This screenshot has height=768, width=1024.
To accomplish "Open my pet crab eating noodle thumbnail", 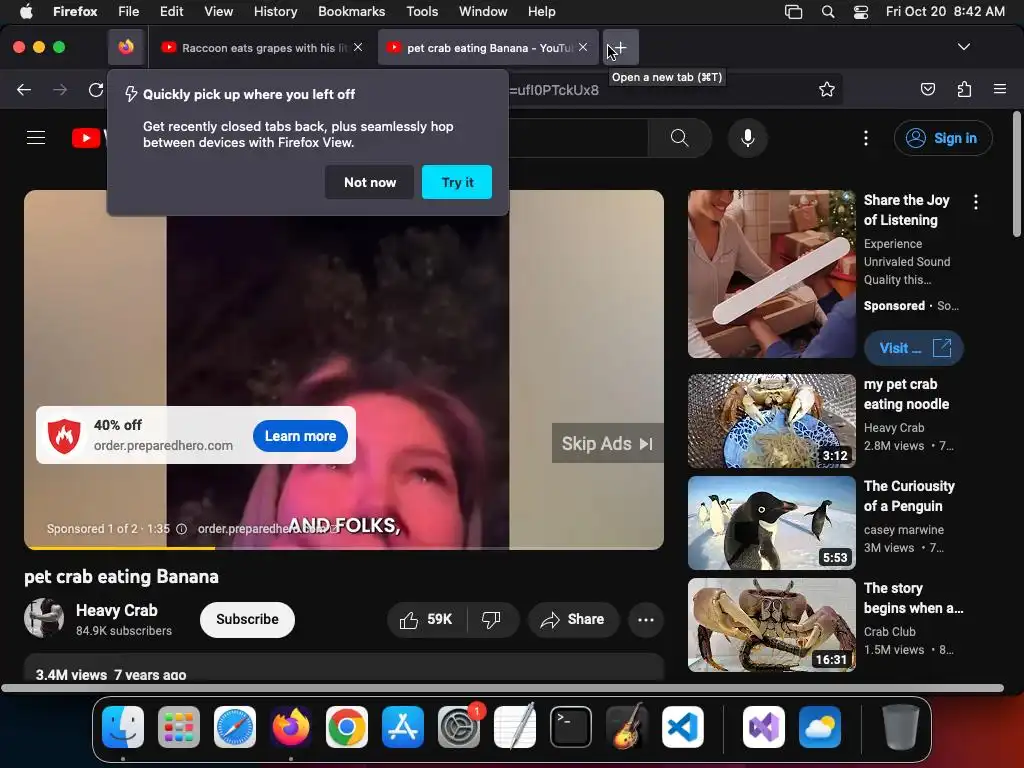I will click(x=771, y=421).
